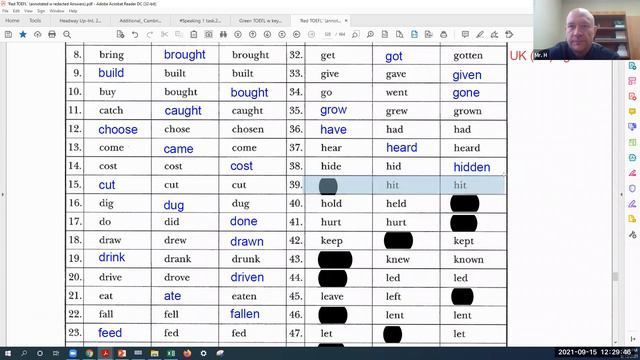This screenshot has height=360, width=640.
Task: Open the File menu
Action: (5, 11)
